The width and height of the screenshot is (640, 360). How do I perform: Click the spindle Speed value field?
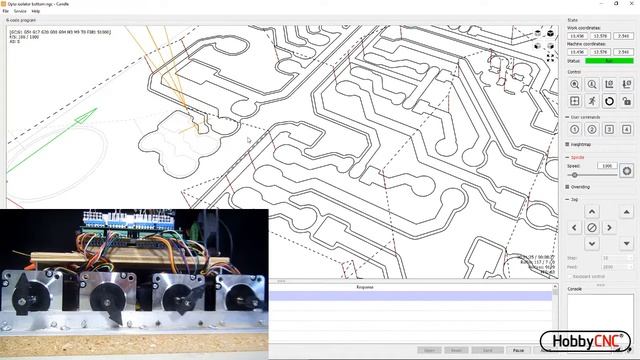pyautogui.click(x=607, y=166)
